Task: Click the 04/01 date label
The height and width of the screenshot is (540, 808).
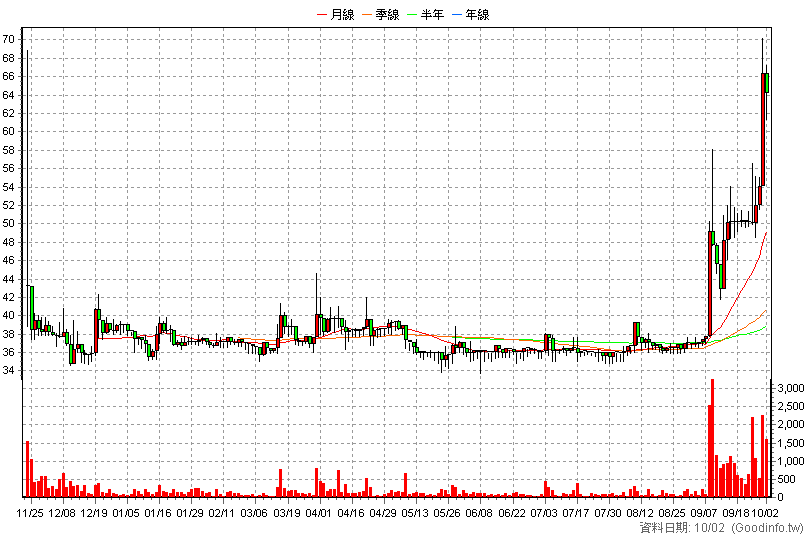Action: tap(318, 513)
